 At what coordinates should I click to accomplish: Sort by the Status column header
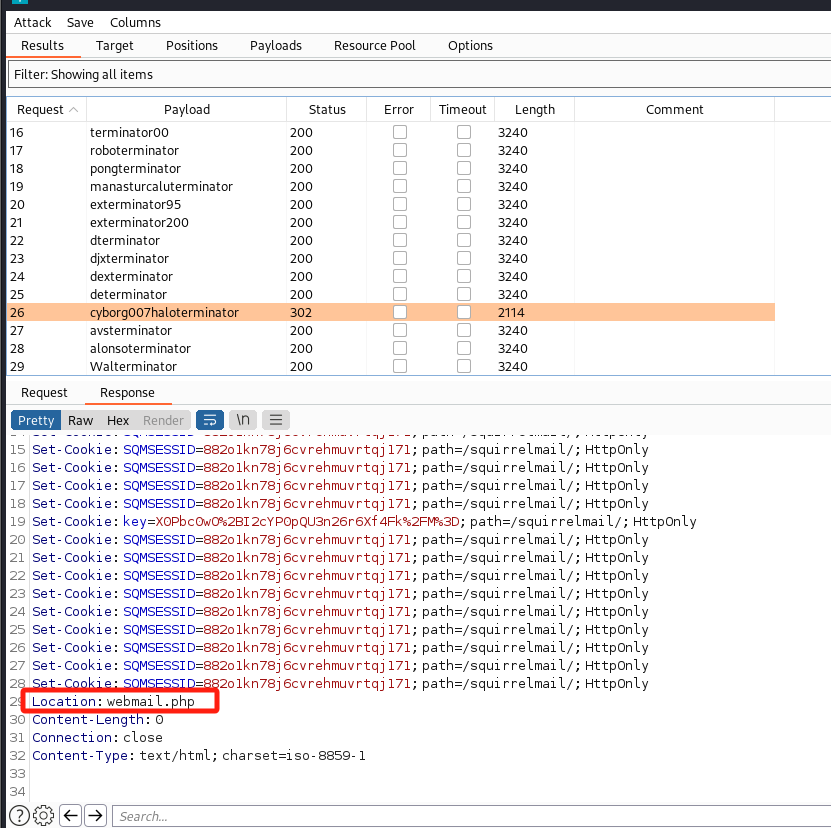[327, 110]
